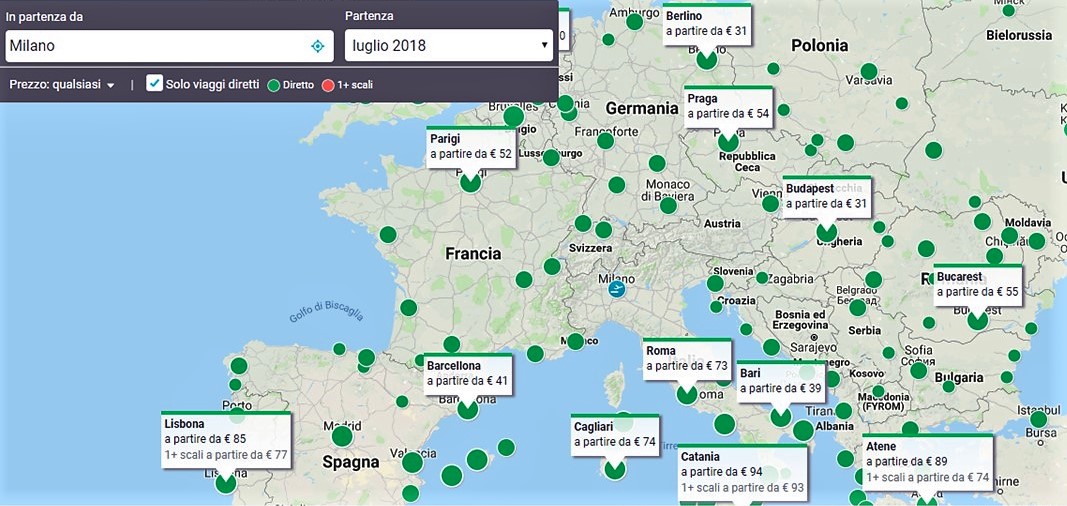Click the Budapest fare label

click(826, 196)
